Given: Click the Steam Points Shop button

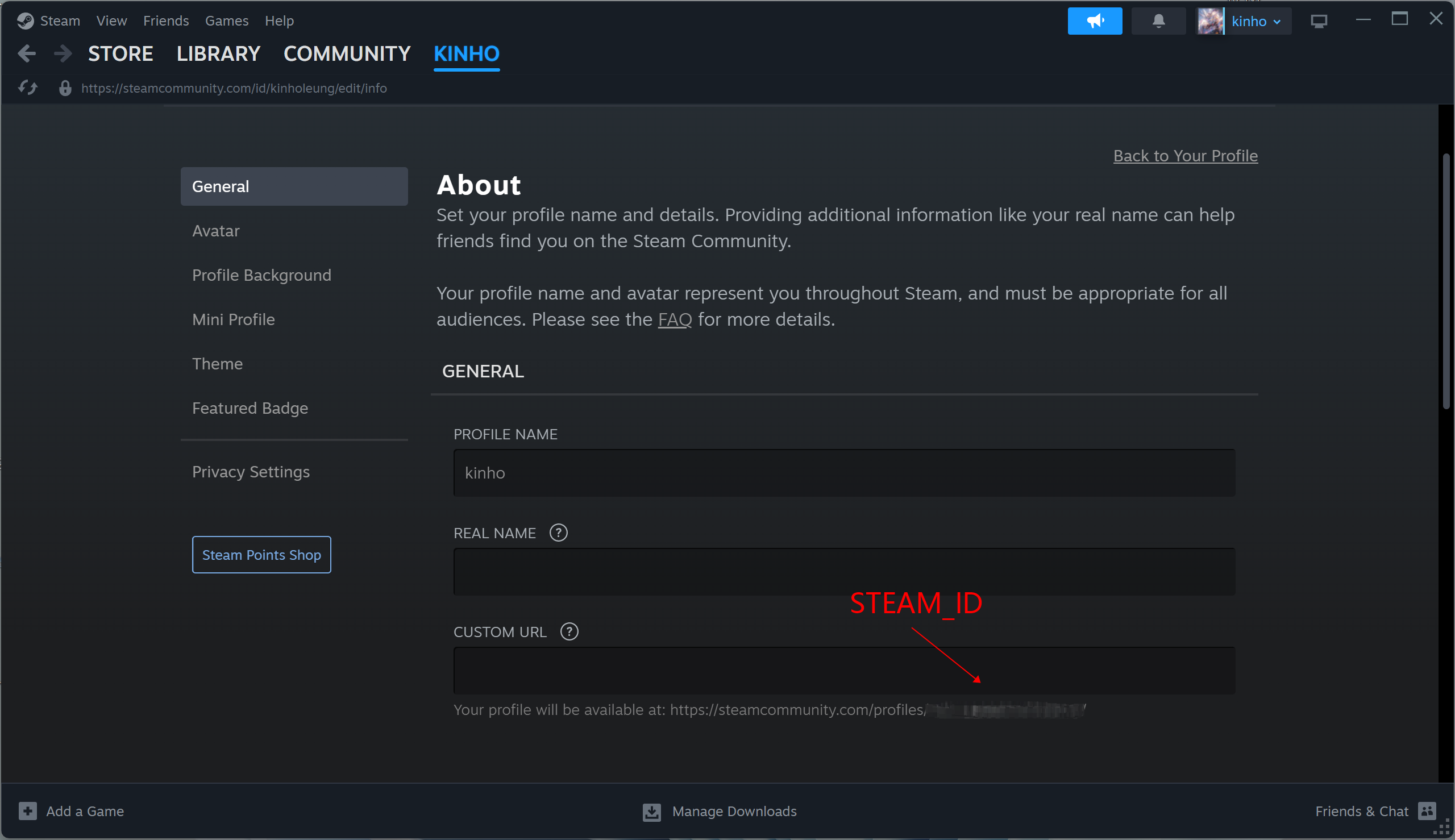Looking at the screenshot, I should tap(261, 555).
